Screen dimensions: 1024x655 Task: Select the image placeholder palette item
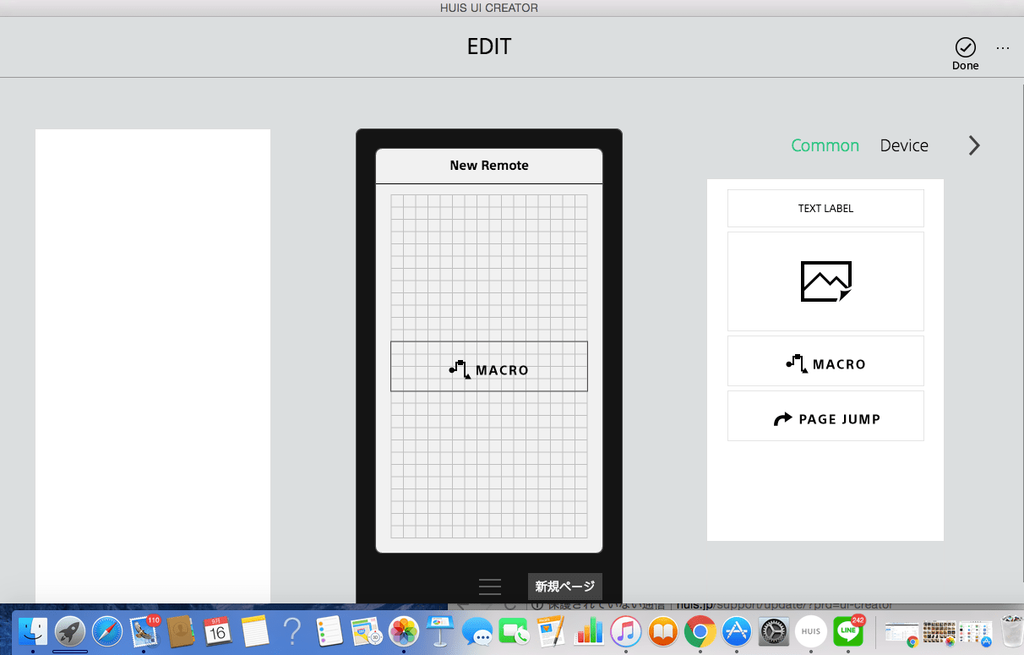[825, 281]
